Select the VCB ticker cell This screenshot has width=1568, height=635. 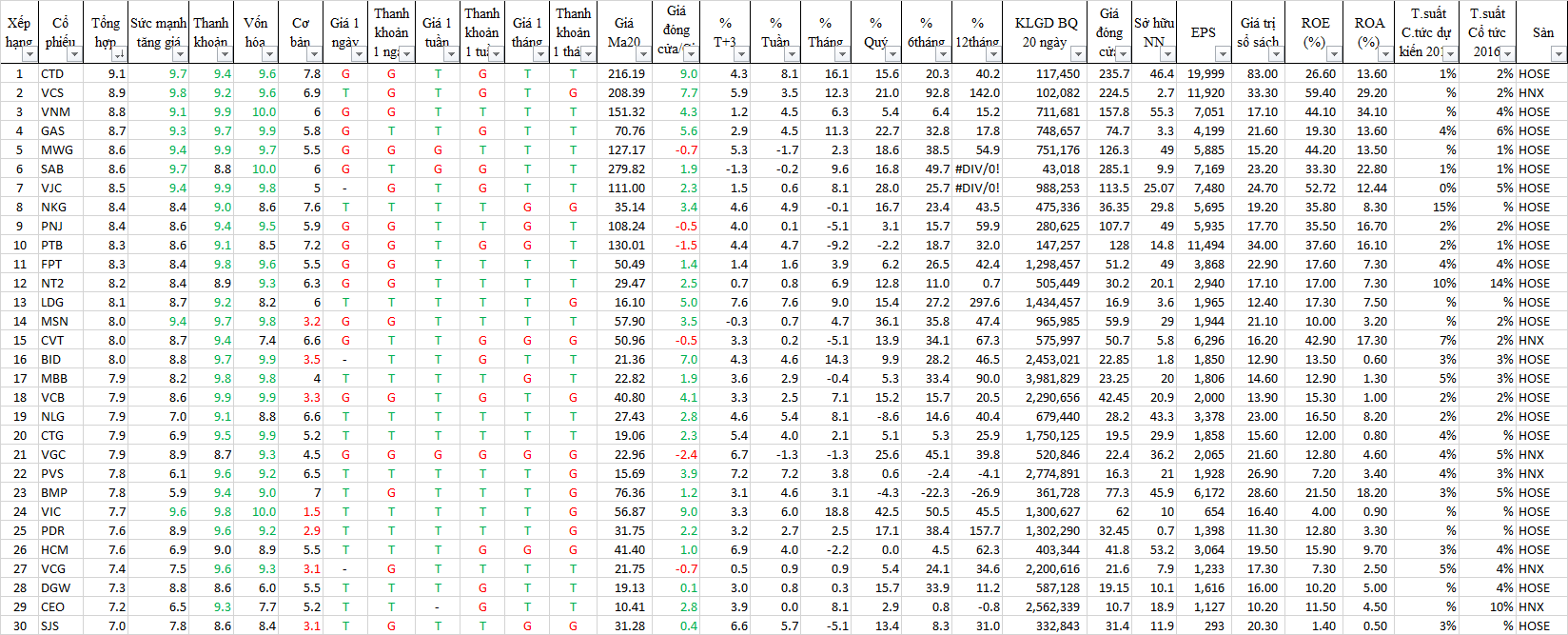coord(62,397)
